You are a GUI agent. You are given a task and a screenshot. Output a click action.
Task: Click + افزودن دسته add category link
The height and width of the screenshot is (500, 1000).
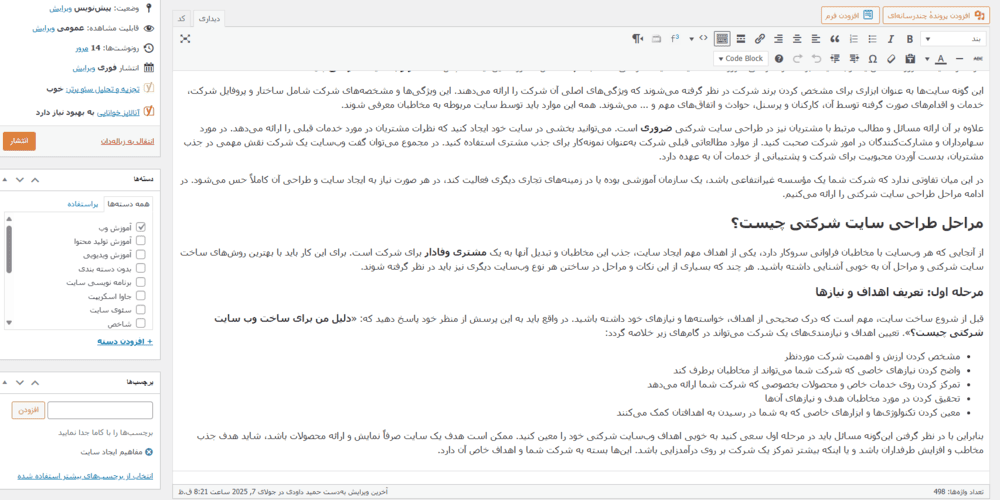pyautogui.click(x=125, y=341)
